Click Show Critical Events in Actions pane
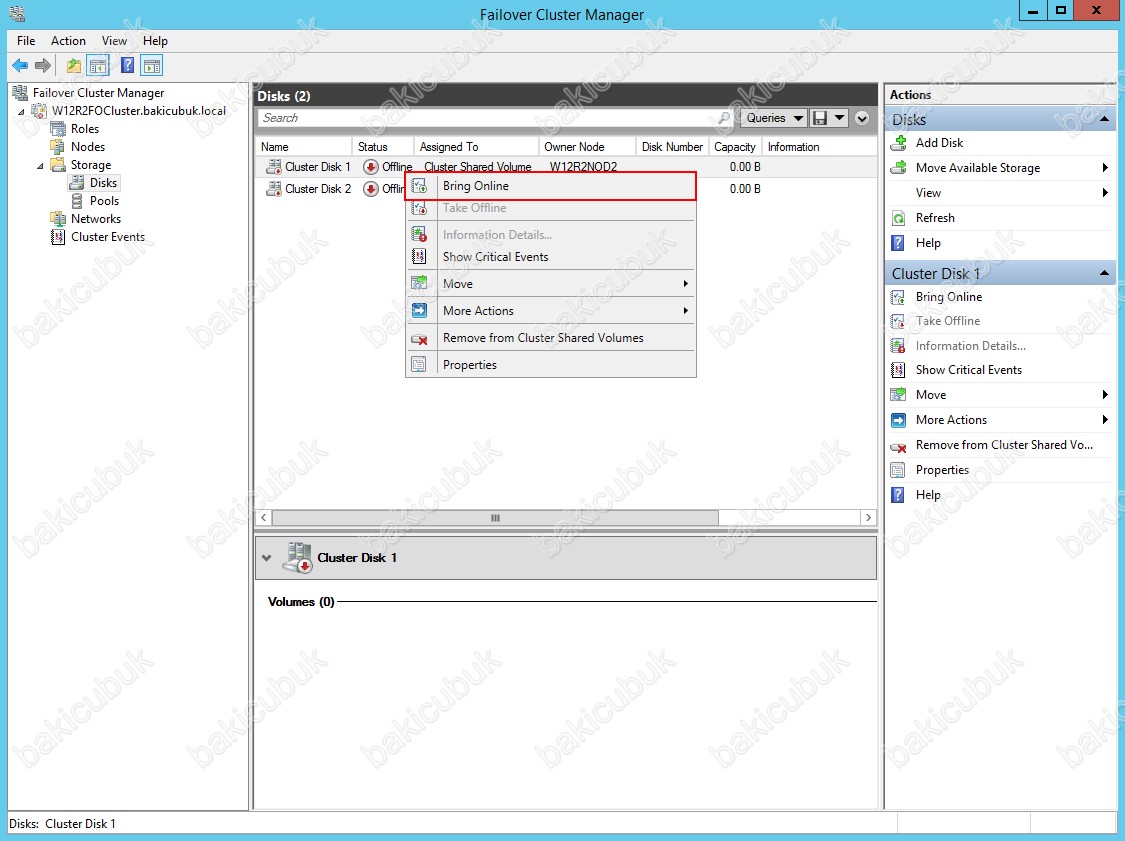This screenshot has width=1125, height=841. pyautogui.click(x=969, y=370)
